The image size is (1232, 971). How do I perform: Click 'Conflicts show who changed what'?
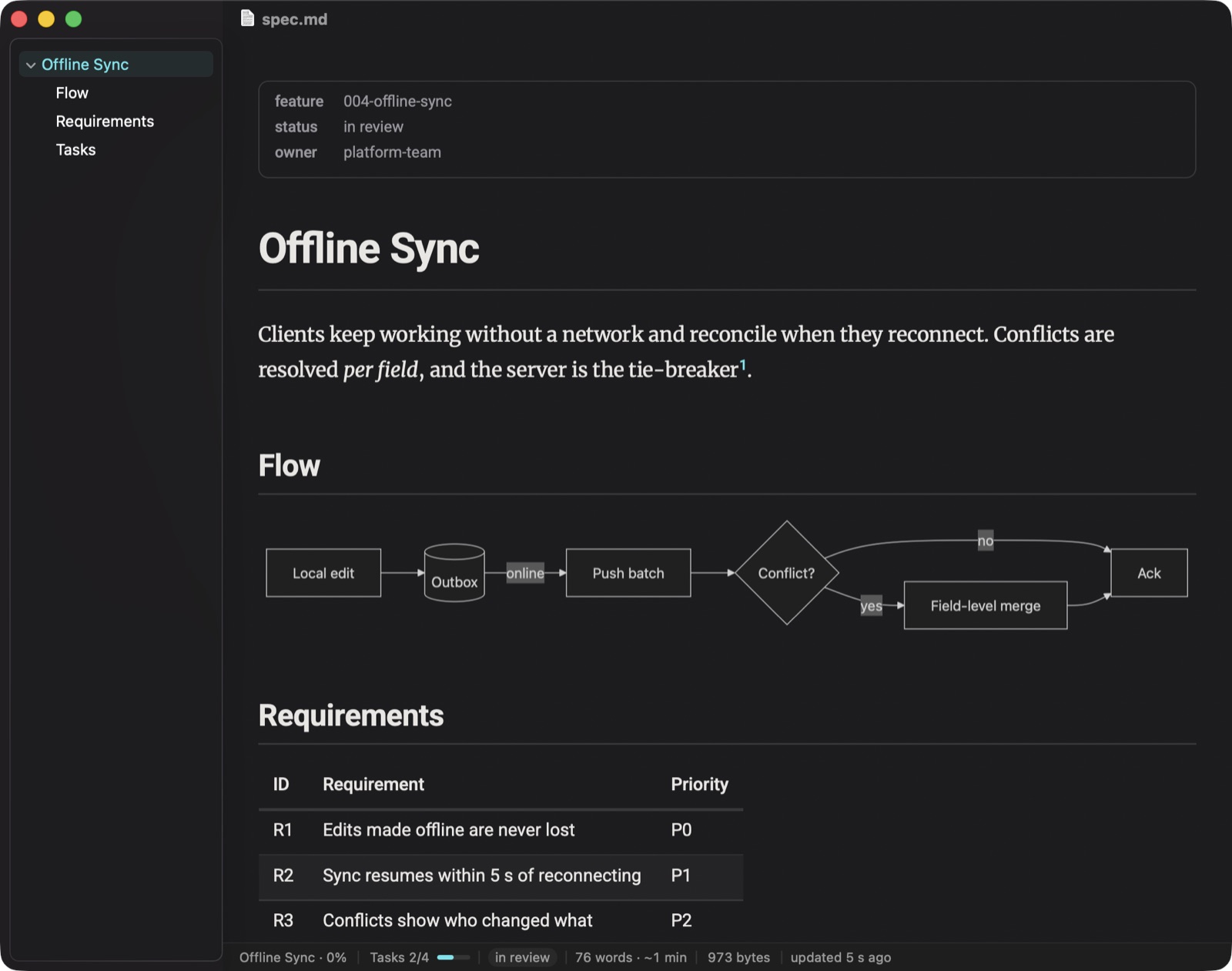pos(457,921)
